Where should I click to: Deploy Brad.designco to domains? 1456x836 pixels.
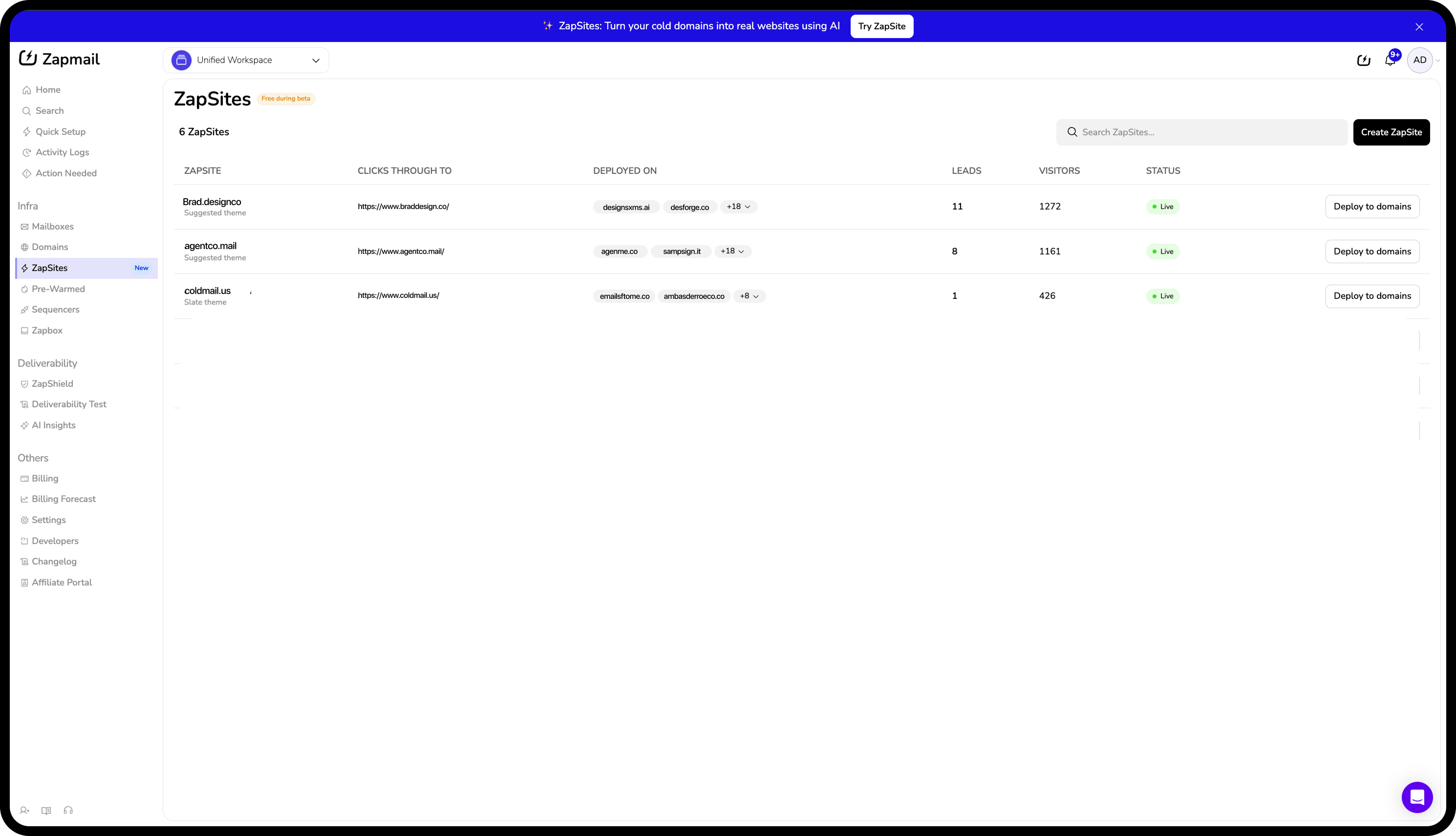[1372, 207]
